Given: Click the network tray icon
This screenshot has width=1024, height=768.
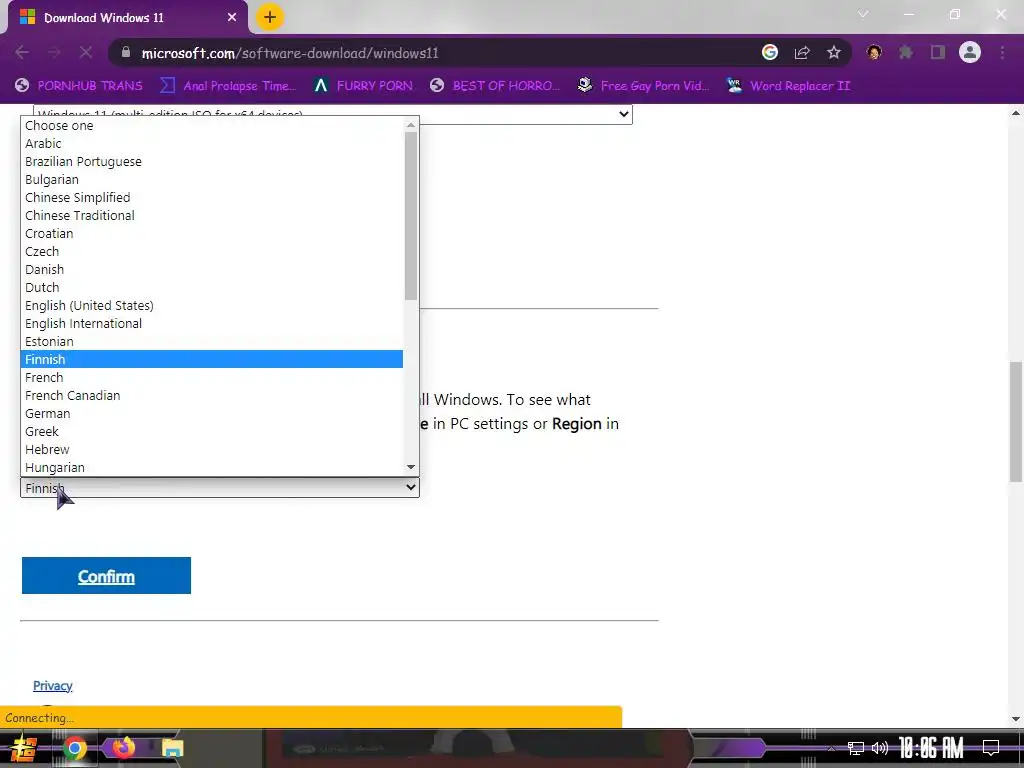Looking at the screenshot, I should tap(856, 748).
